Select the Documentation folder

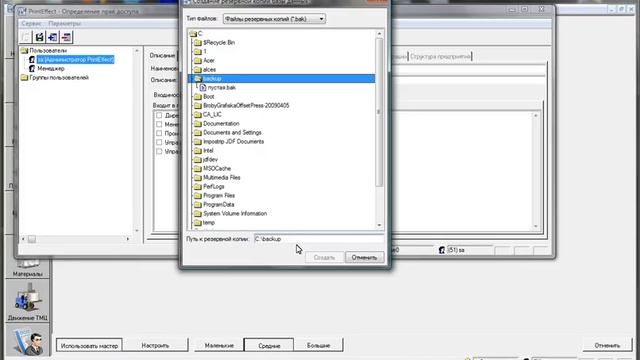click(221, 123)
